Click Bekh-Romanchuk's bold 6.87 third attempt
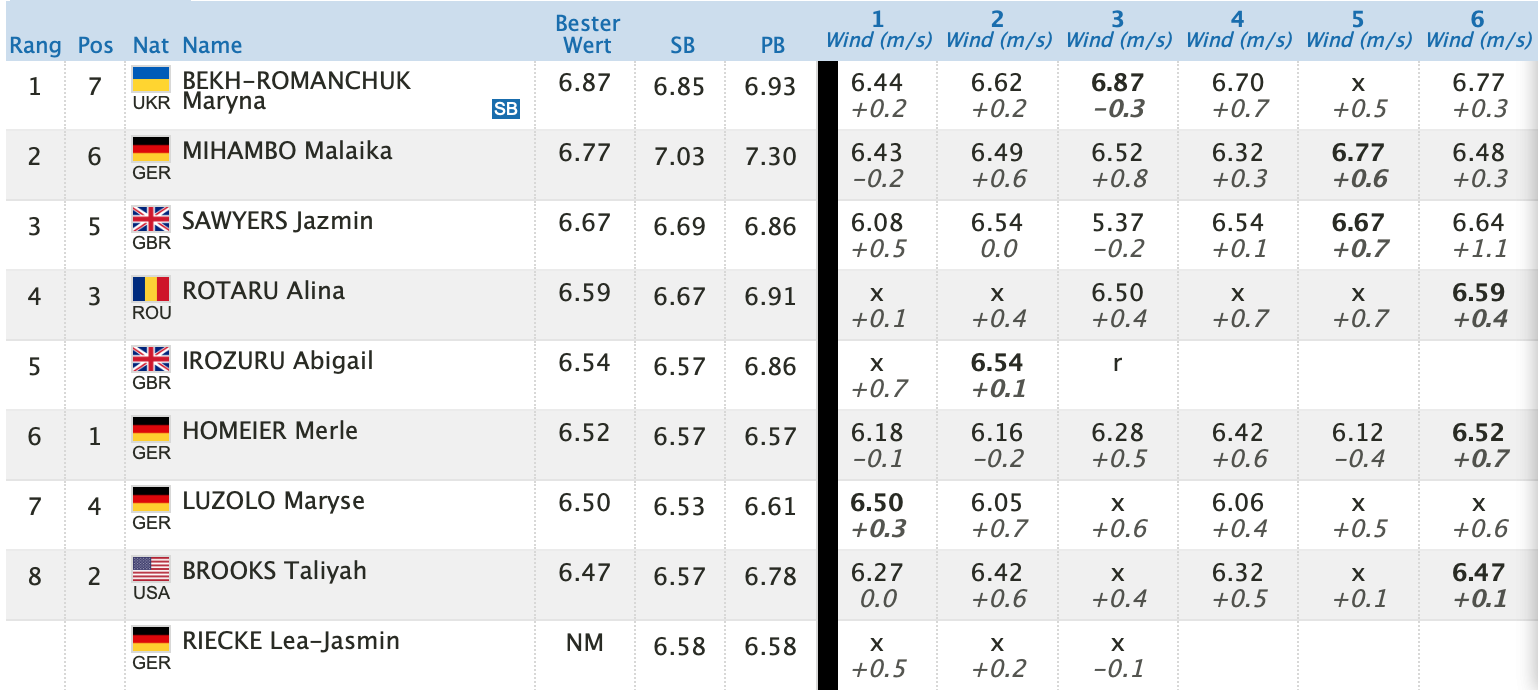1538x690 pixels. point(1117,83)
